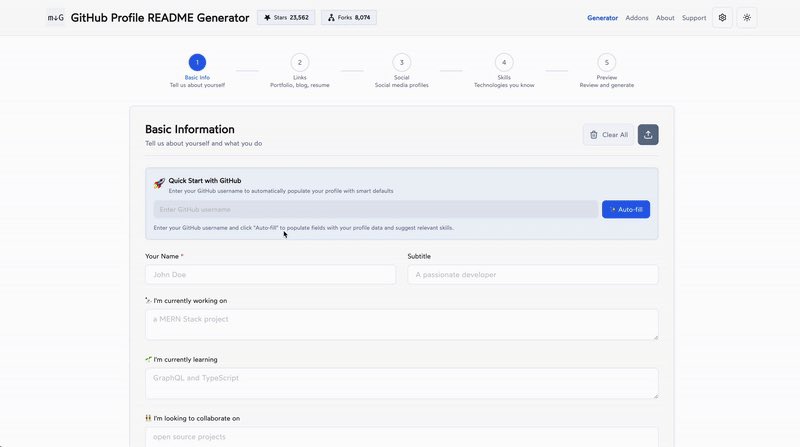Image resolution: width=800 pixels, height=447 pixels.
Task: Click the fork icon in Forks badge
Action: (331, 17)
